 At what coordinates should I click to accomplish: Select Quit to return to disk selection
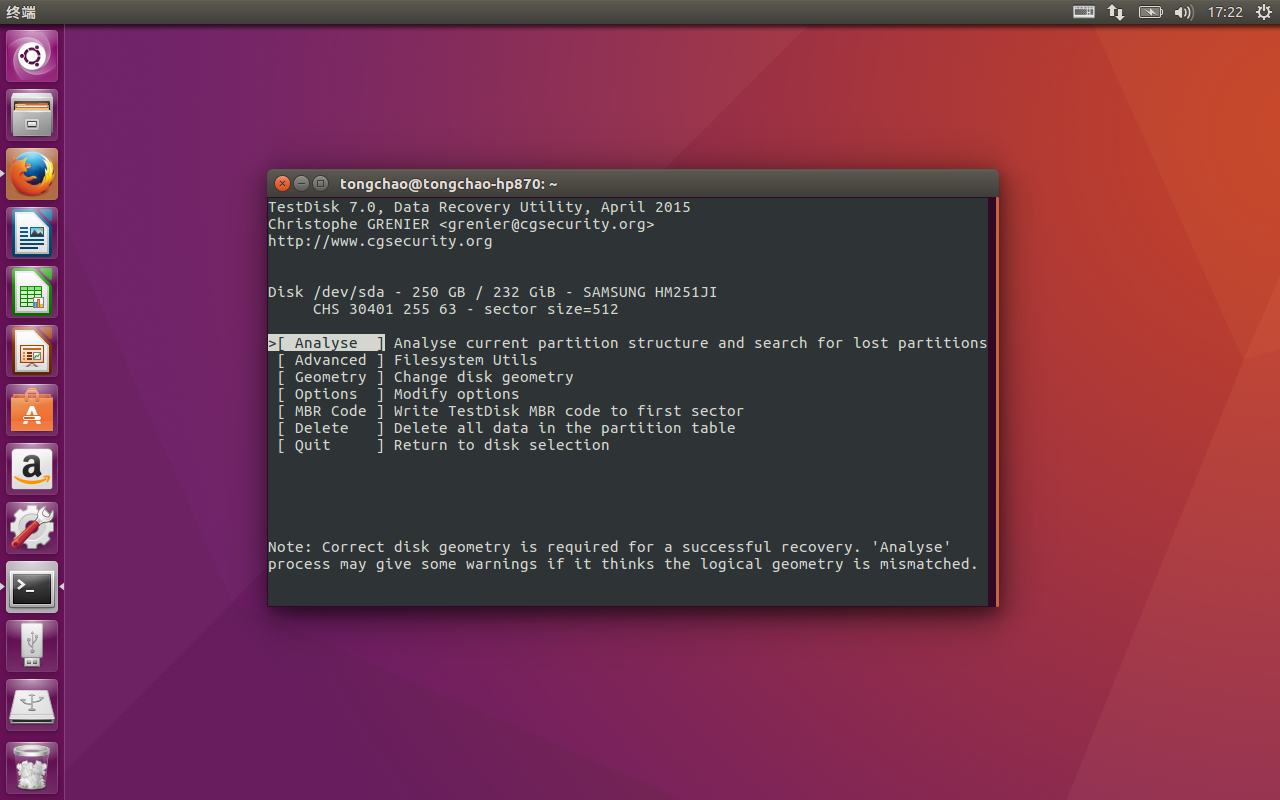coord(443,445)
